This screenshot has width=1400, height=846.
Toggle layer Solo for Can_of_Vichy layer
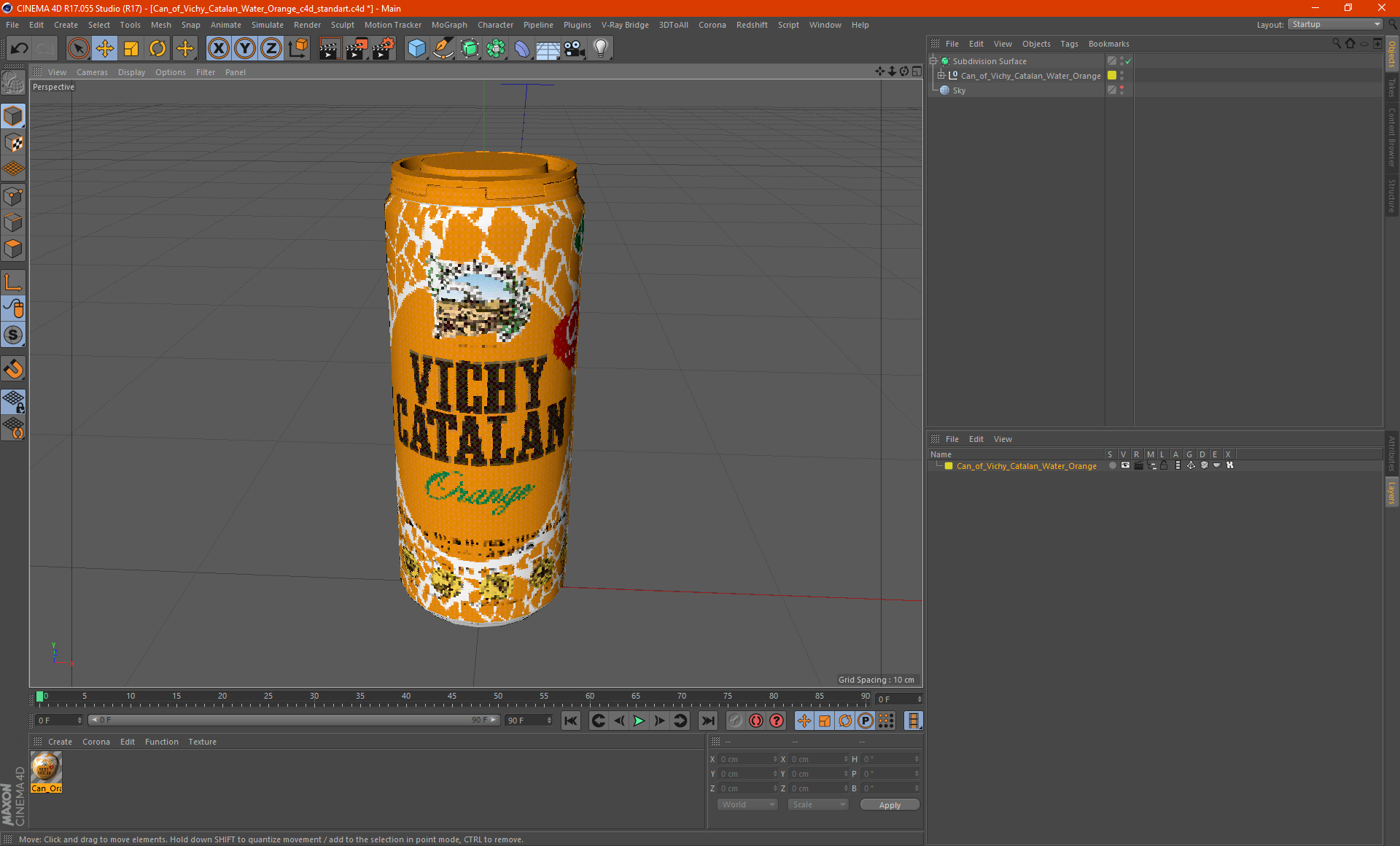coord(1112,465)
